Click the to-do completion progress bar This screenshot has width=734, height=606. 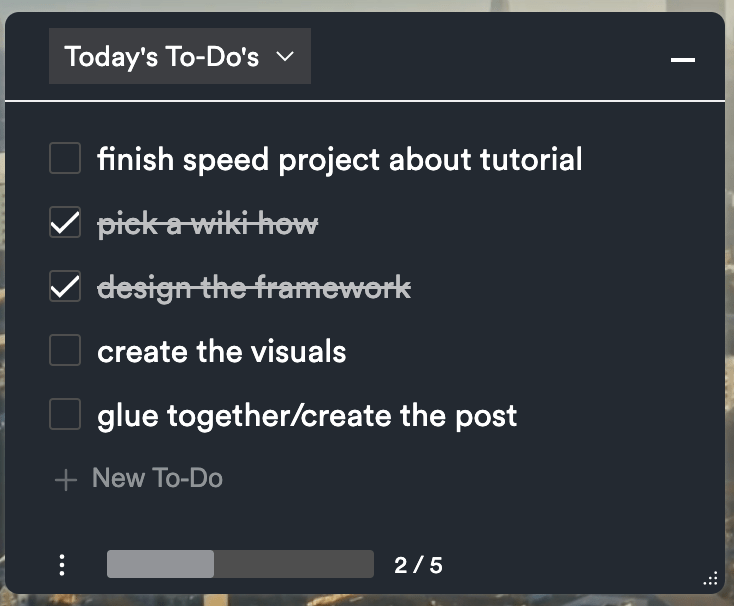pos(240,564)
